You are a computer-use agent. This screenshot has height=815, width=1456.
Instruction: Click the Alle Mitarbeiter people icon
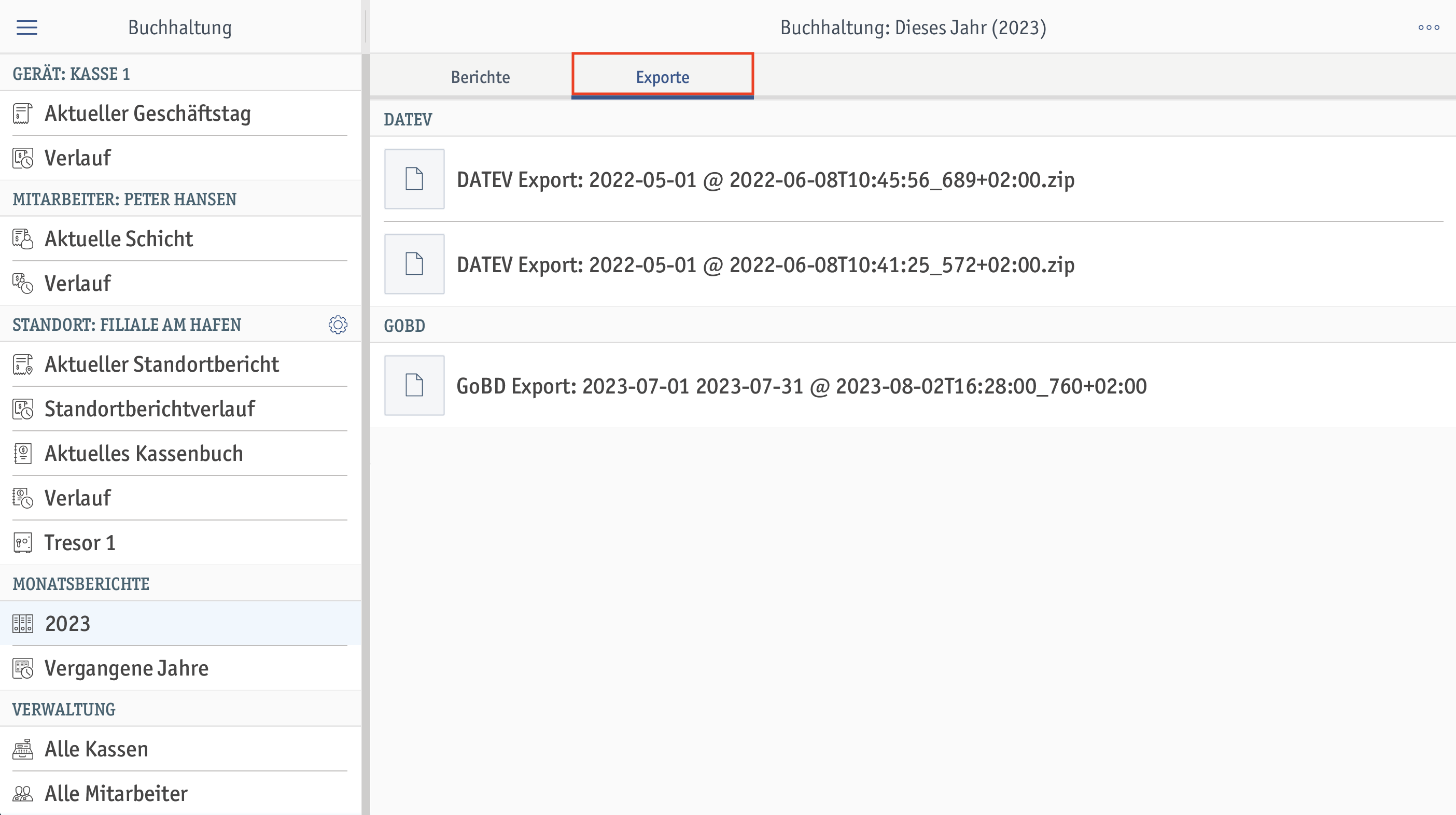[x=23, y=794]
